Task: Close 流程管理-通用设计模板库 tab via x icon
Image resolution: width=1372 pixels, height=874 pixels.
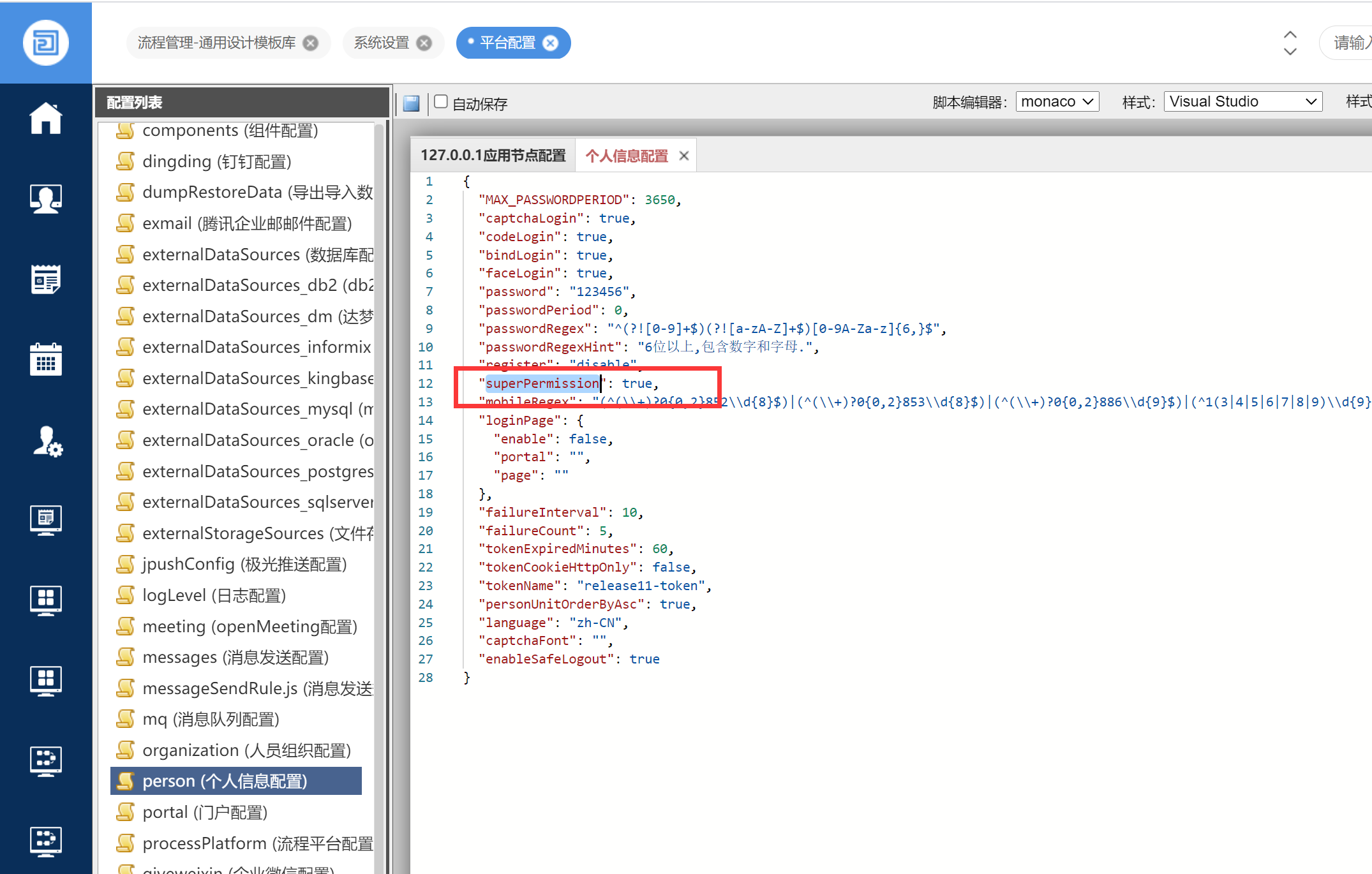Action: pyautogui.click(x=311, y=43)
